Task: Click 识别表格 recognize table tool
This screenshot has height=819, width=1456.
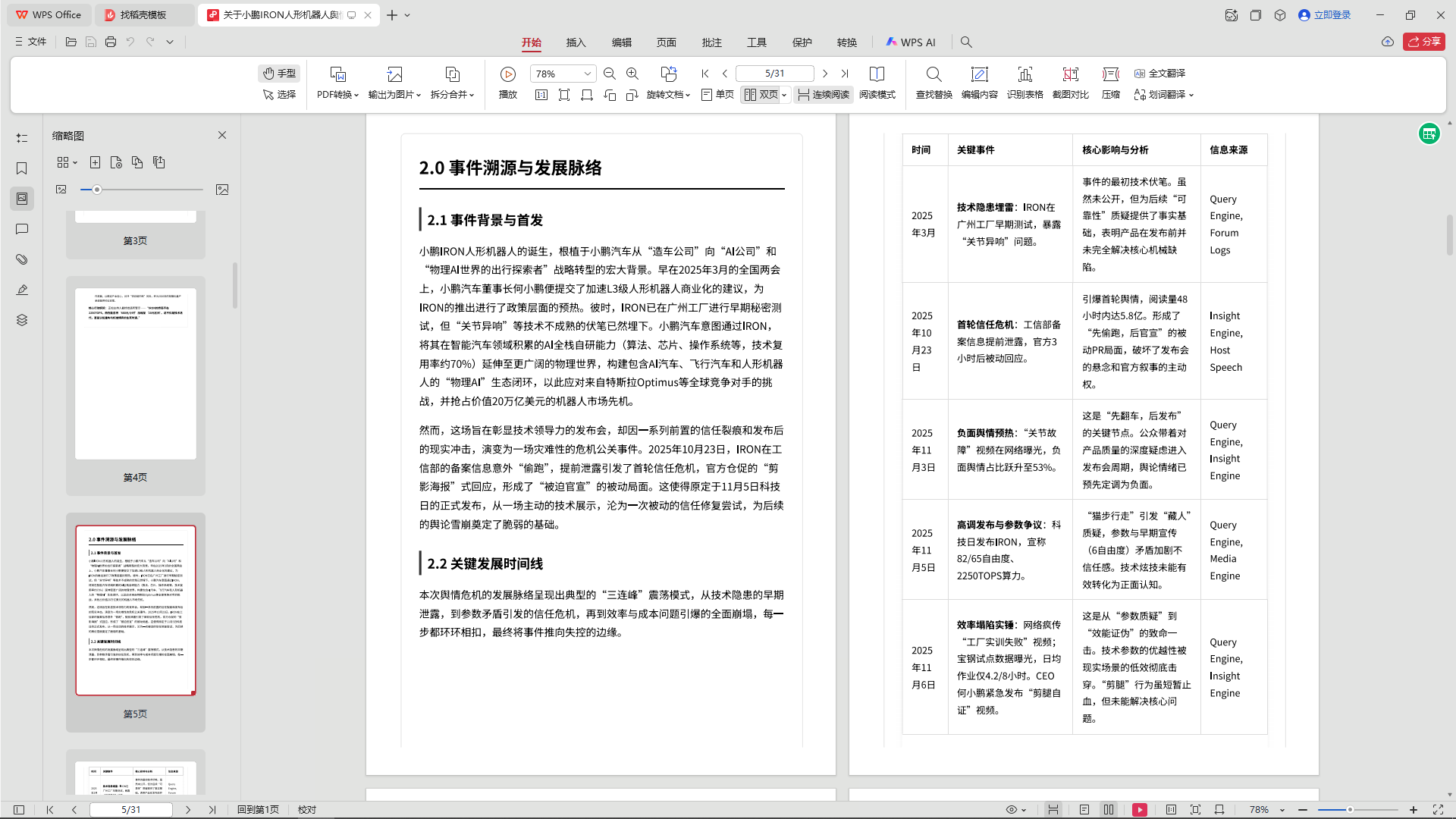Action: (x=1025, y=83)
